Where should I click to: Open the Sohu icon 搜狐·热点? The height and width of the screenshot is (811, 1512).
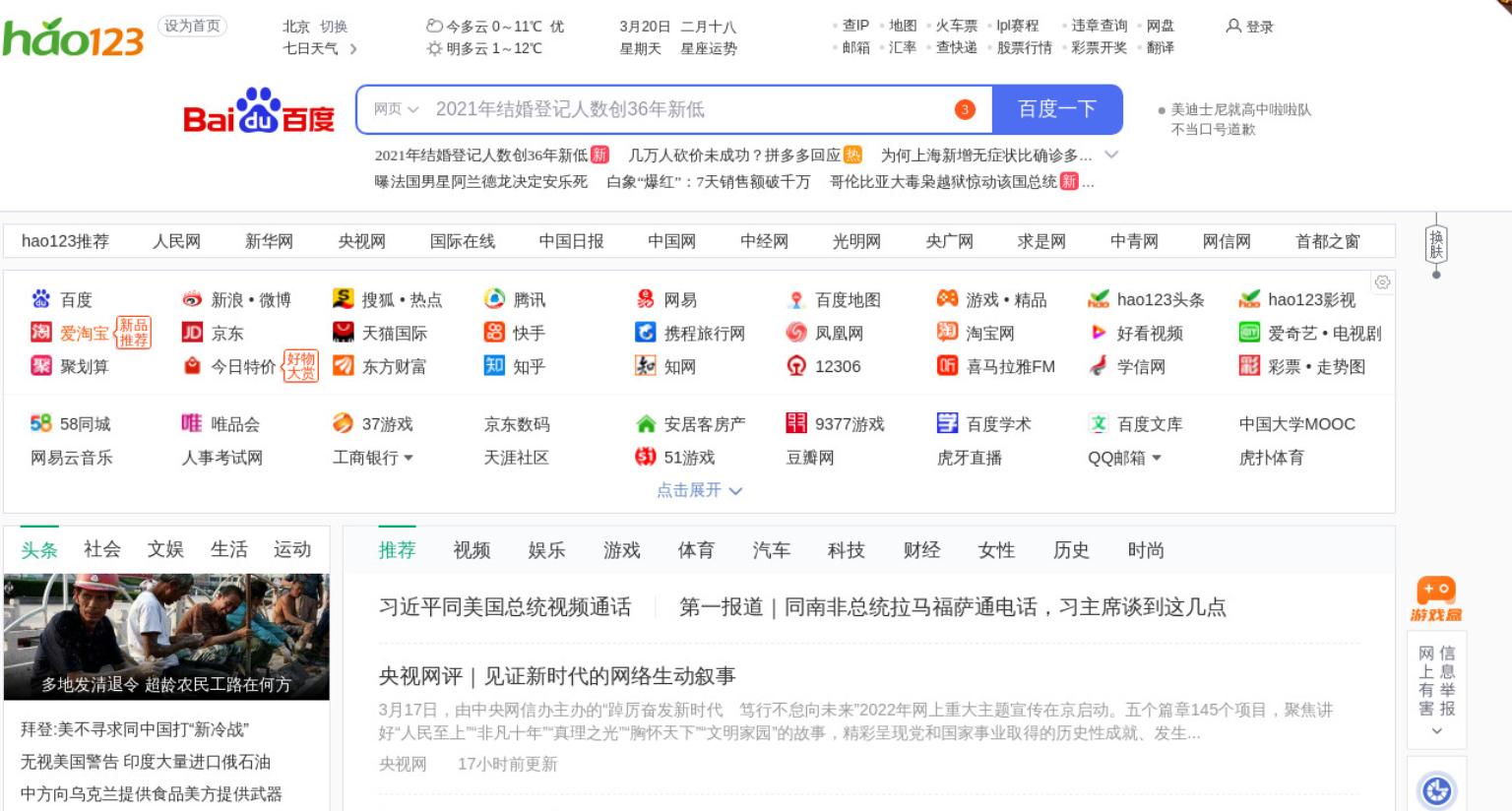[x=343, y=299]
